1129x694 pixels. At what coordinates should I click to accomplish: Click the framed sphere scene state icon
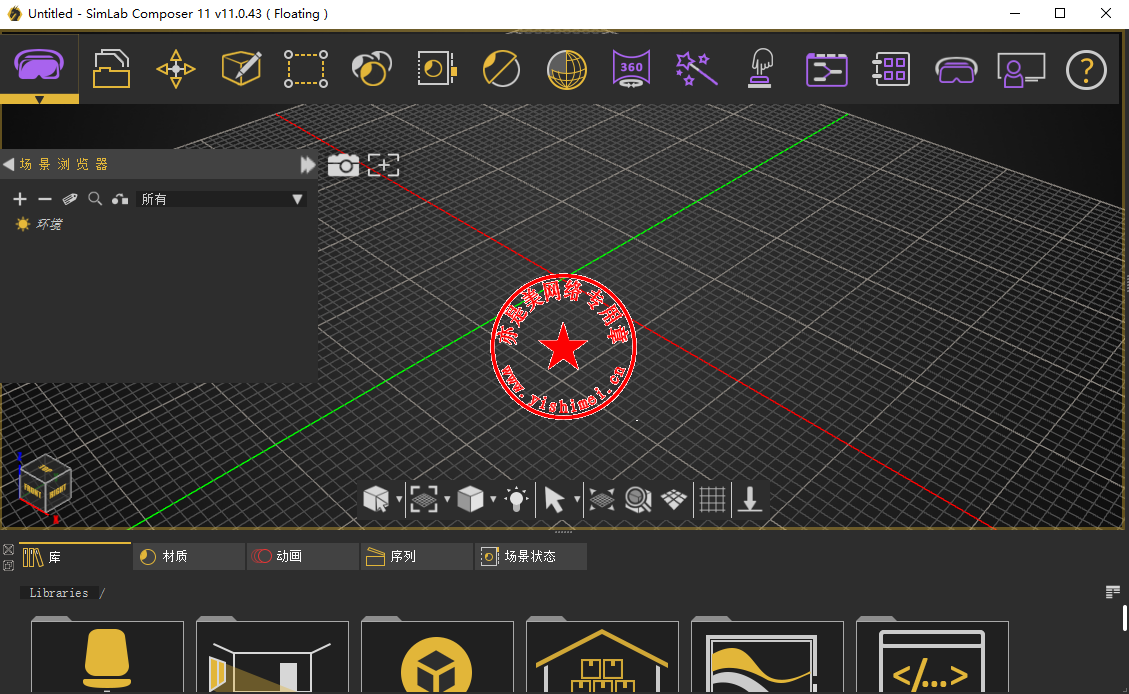click(x=436, y=69)
